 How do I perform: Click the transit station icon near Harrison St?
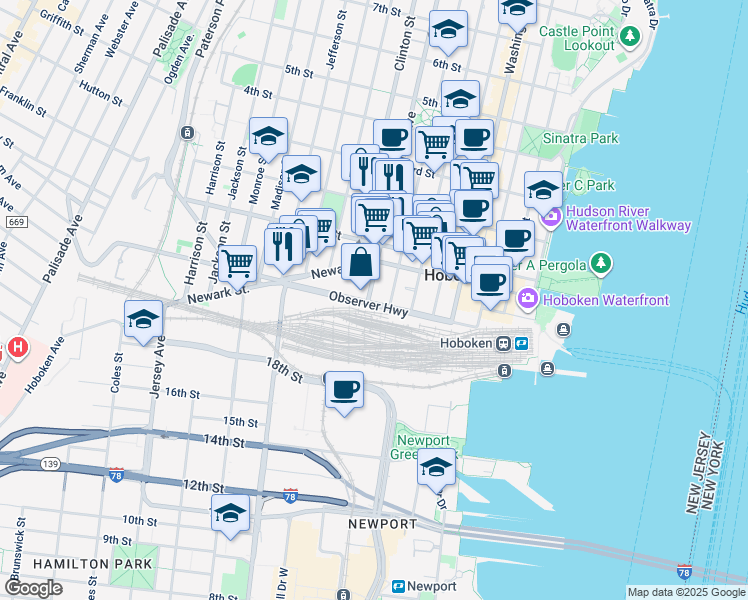187,132
